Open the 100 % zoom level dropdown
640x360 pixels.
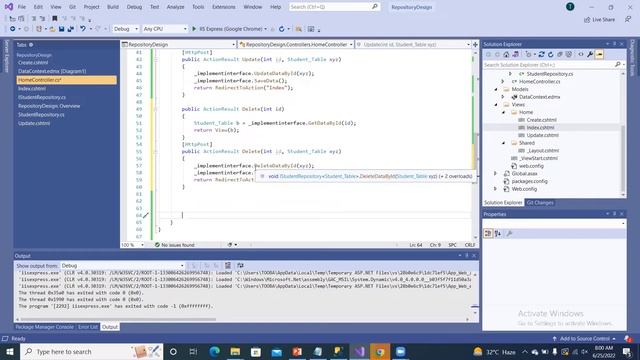tap(133, 245)
